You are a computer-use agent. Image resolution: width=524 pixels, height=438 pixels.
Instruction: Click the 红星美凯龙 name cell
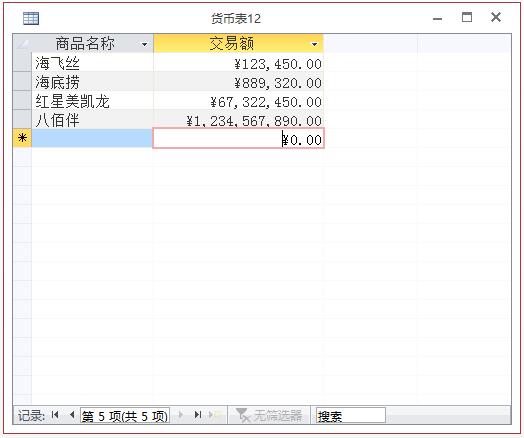pyautogui.click(x=93, y=100)
